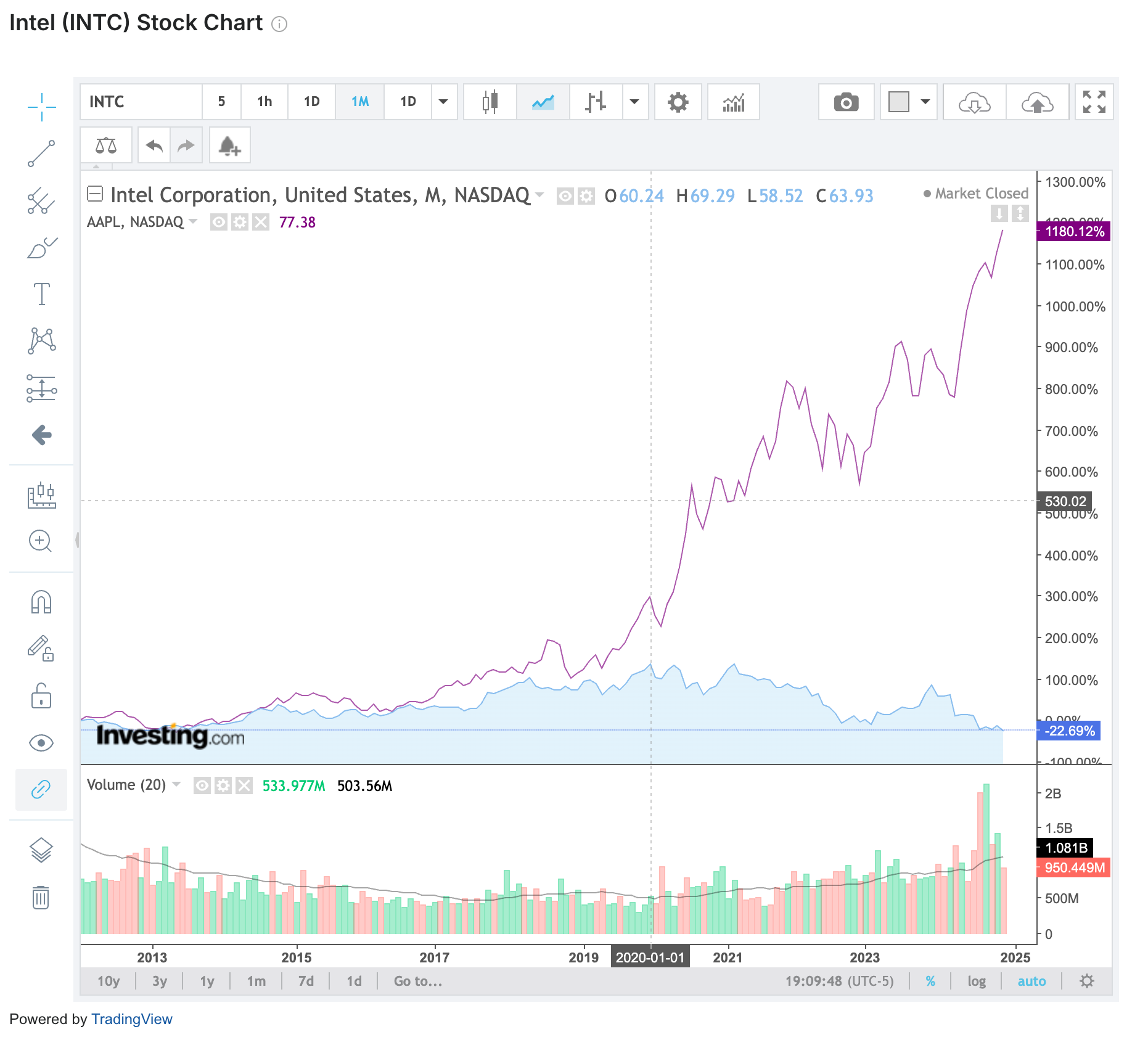The height and width of the screenshot is (1037, 1148).
Task: Open the time interval dropdown
Action: pos(443,102)
